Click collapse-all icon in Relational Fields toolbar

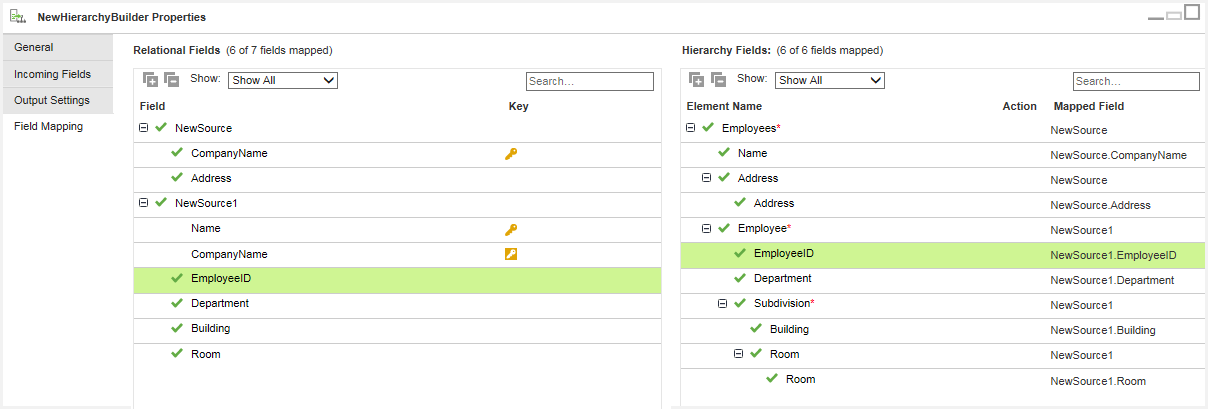tap(171, 80)
